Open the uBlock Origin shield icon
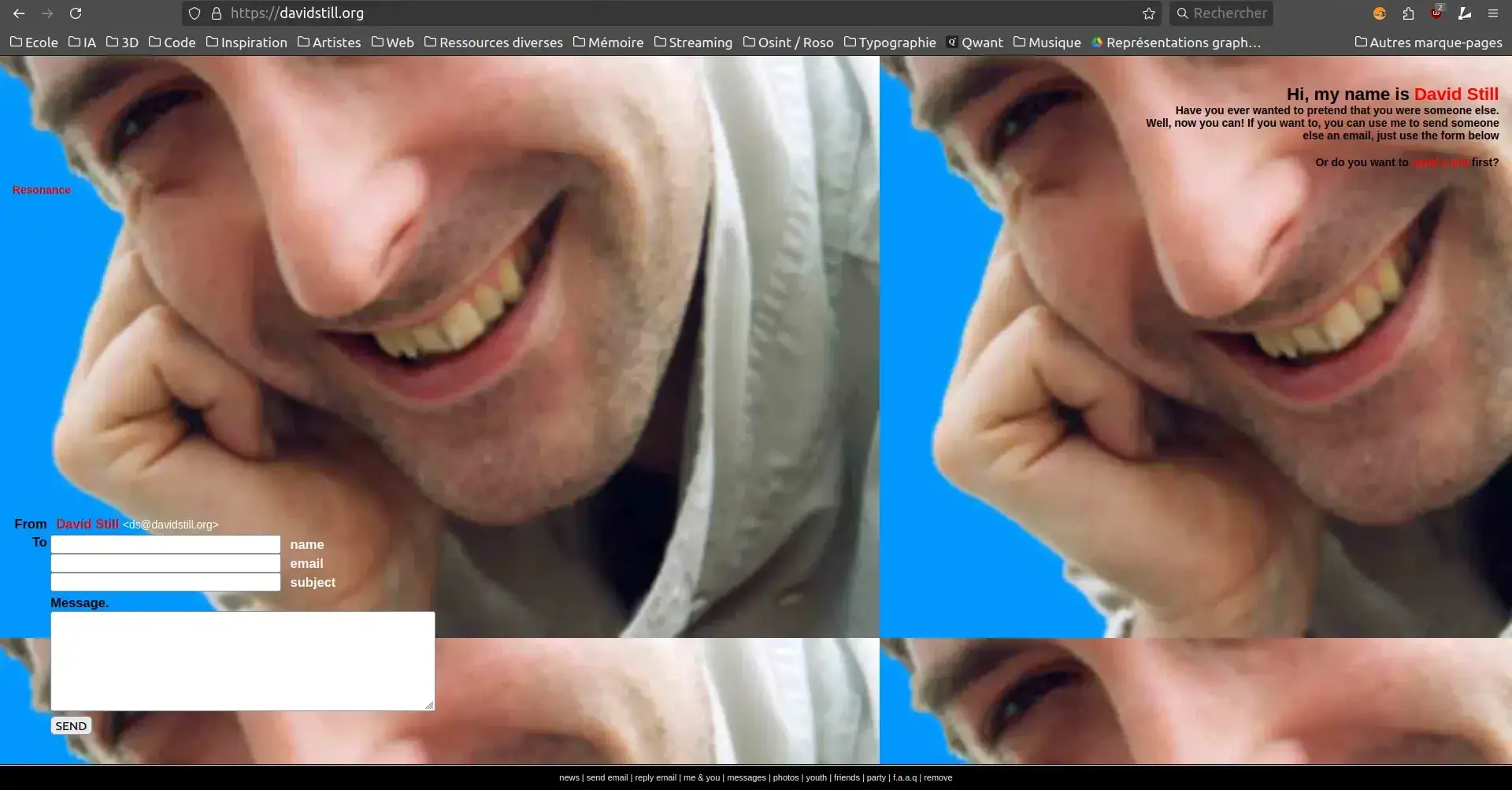Viewport: 1512px width, 790px height. point(1436,13)
